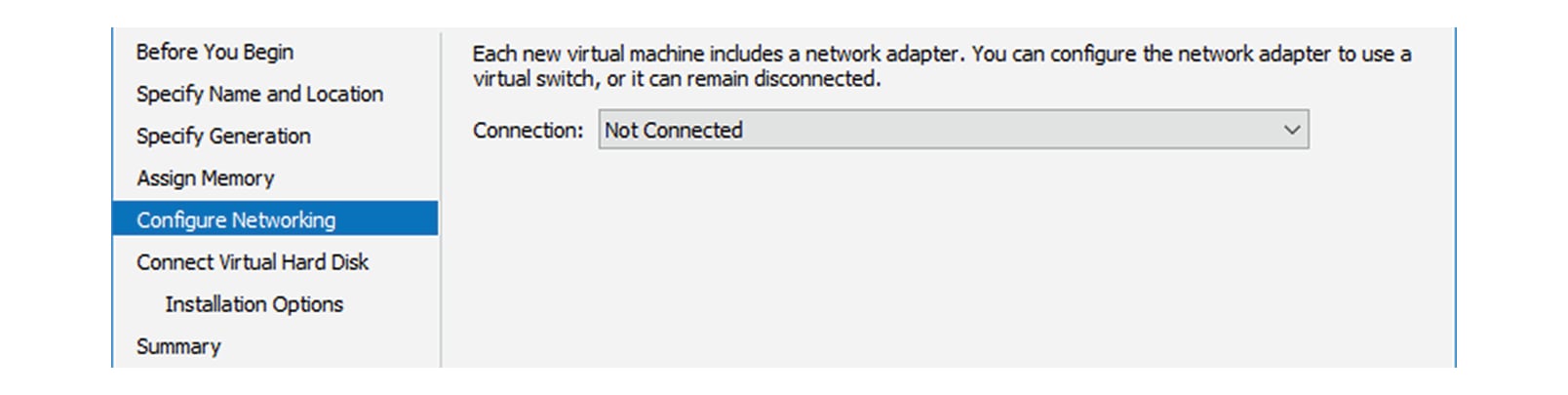The height and width of the screenshot is (395, 1568).
Task: Choose the indented Installation Options step
Action: coord(254,303)
